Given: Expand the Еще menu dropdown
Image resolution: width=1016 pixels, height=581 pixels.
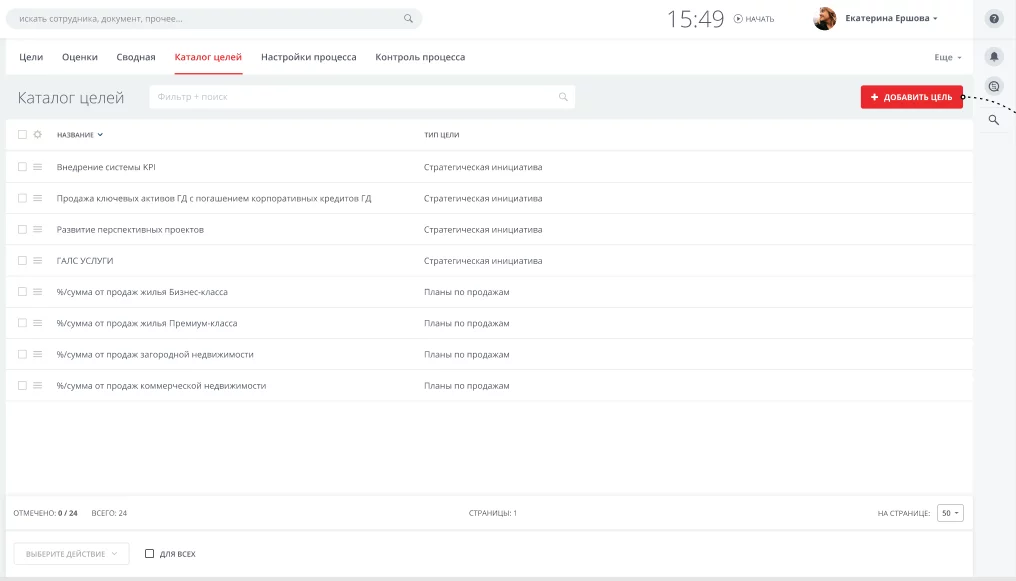Looking at the screenshot, I should 948,58.
